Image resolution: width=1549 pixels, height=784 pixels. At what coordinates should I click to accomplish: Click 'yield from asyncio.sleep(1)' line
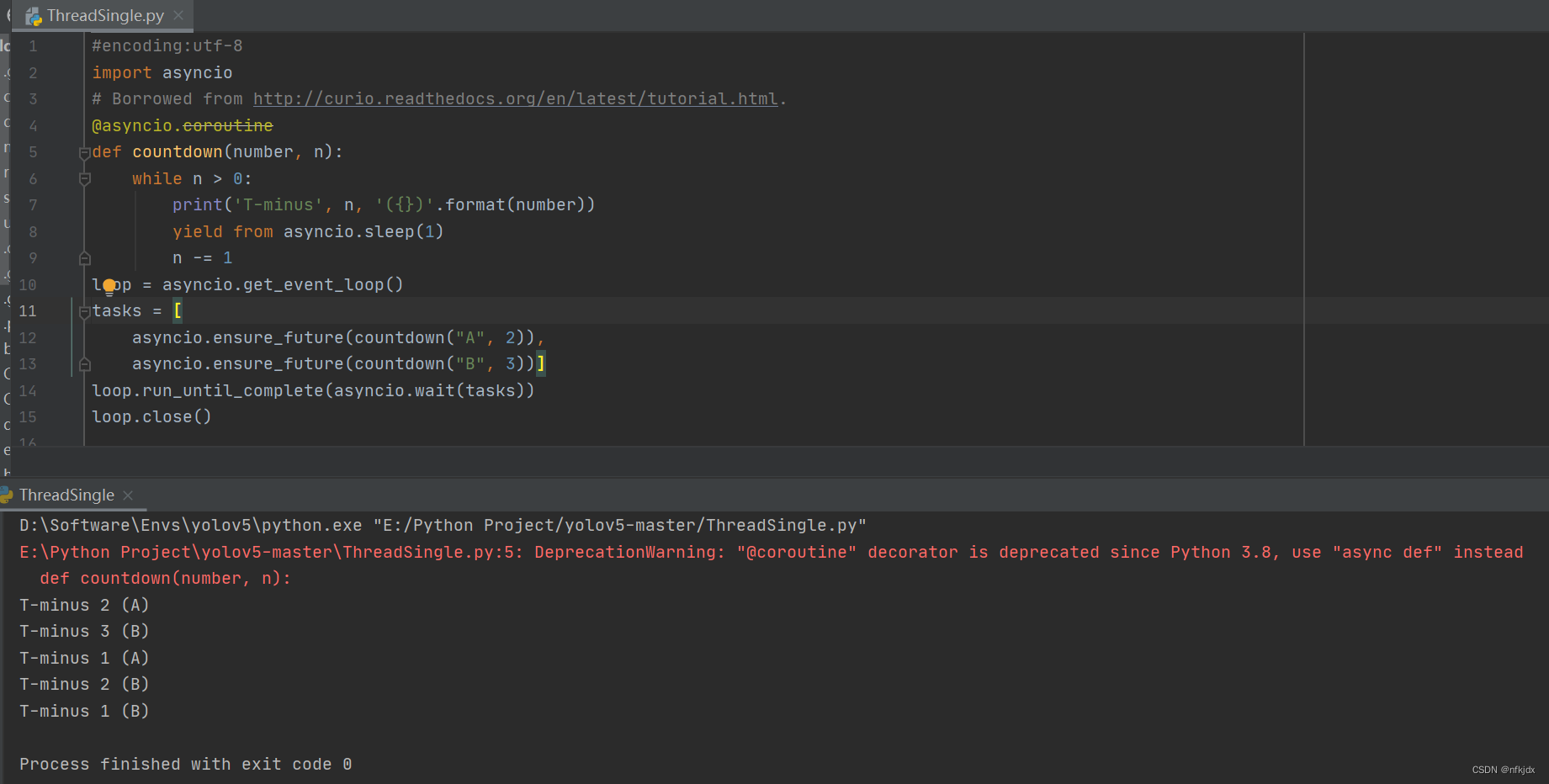(x=308, y=232)
